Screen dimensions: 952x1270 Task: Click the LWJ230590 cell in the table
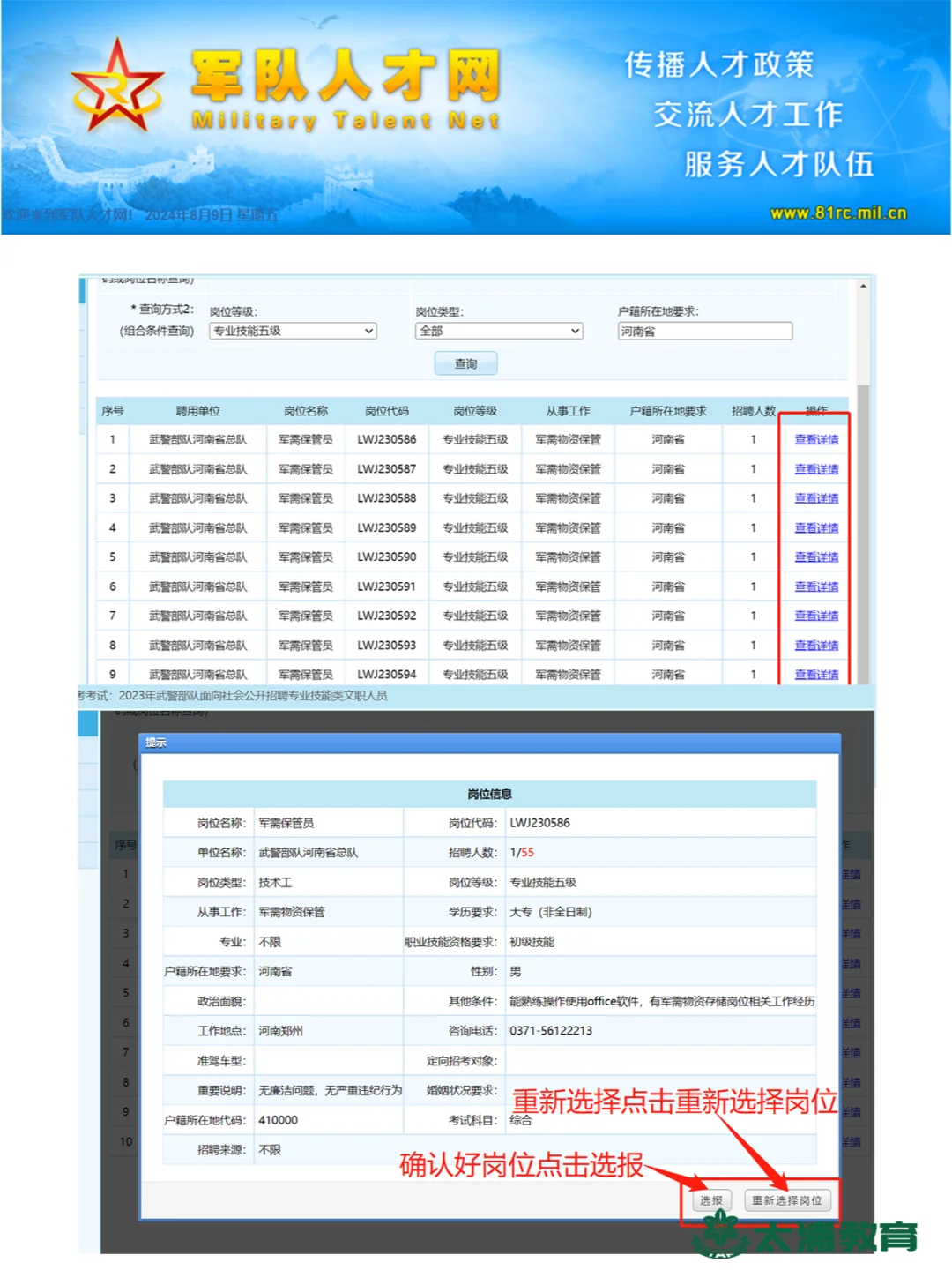click(x=387, y=557)
